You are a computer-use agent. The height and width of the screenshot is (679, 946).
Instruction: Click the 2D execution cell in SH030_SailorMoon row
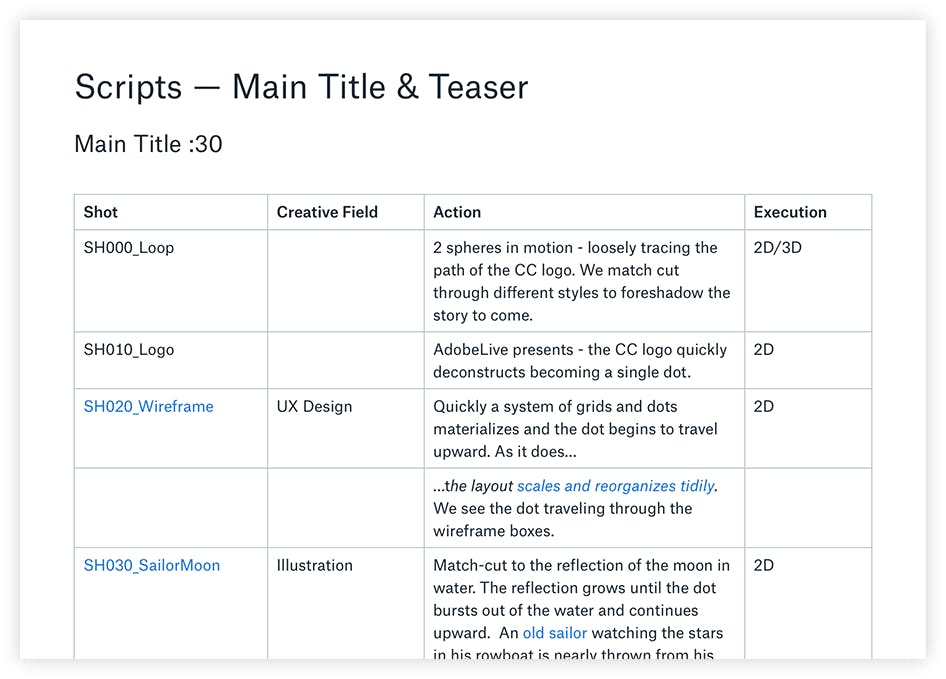(x=764, y=566)
